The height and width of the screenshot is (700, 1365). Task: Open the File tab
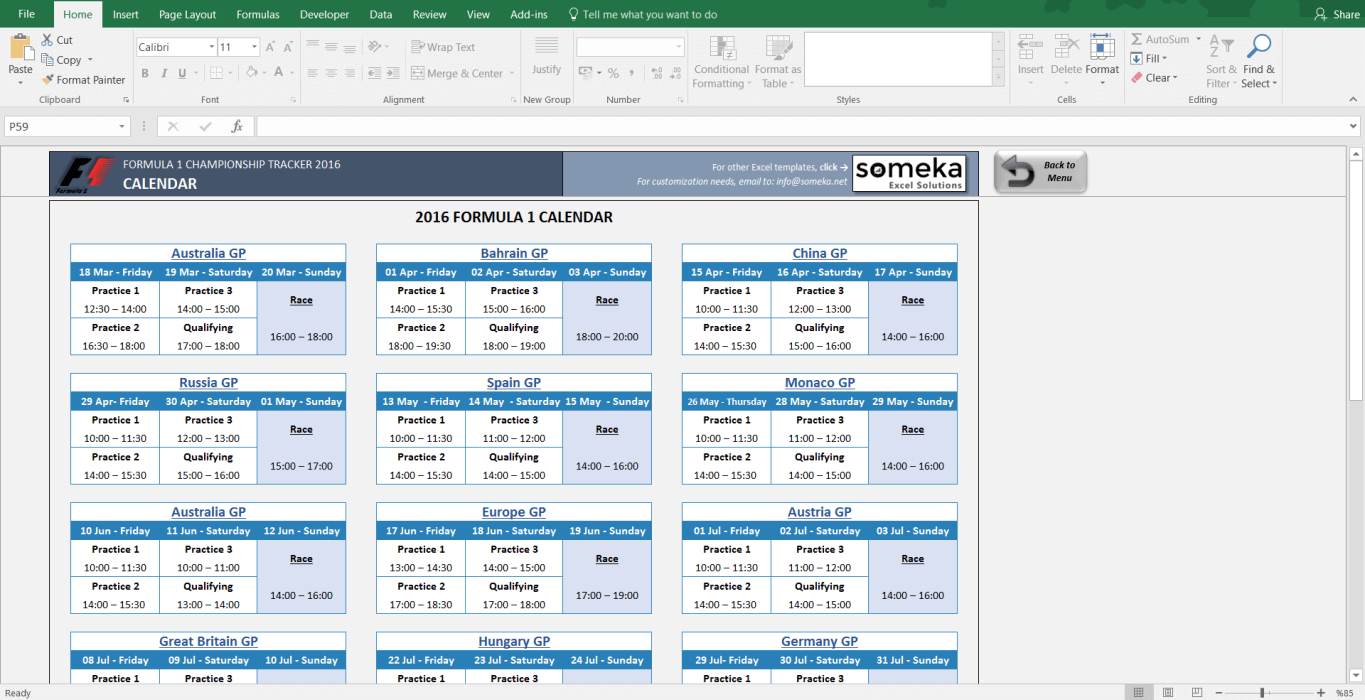[26, 14]
